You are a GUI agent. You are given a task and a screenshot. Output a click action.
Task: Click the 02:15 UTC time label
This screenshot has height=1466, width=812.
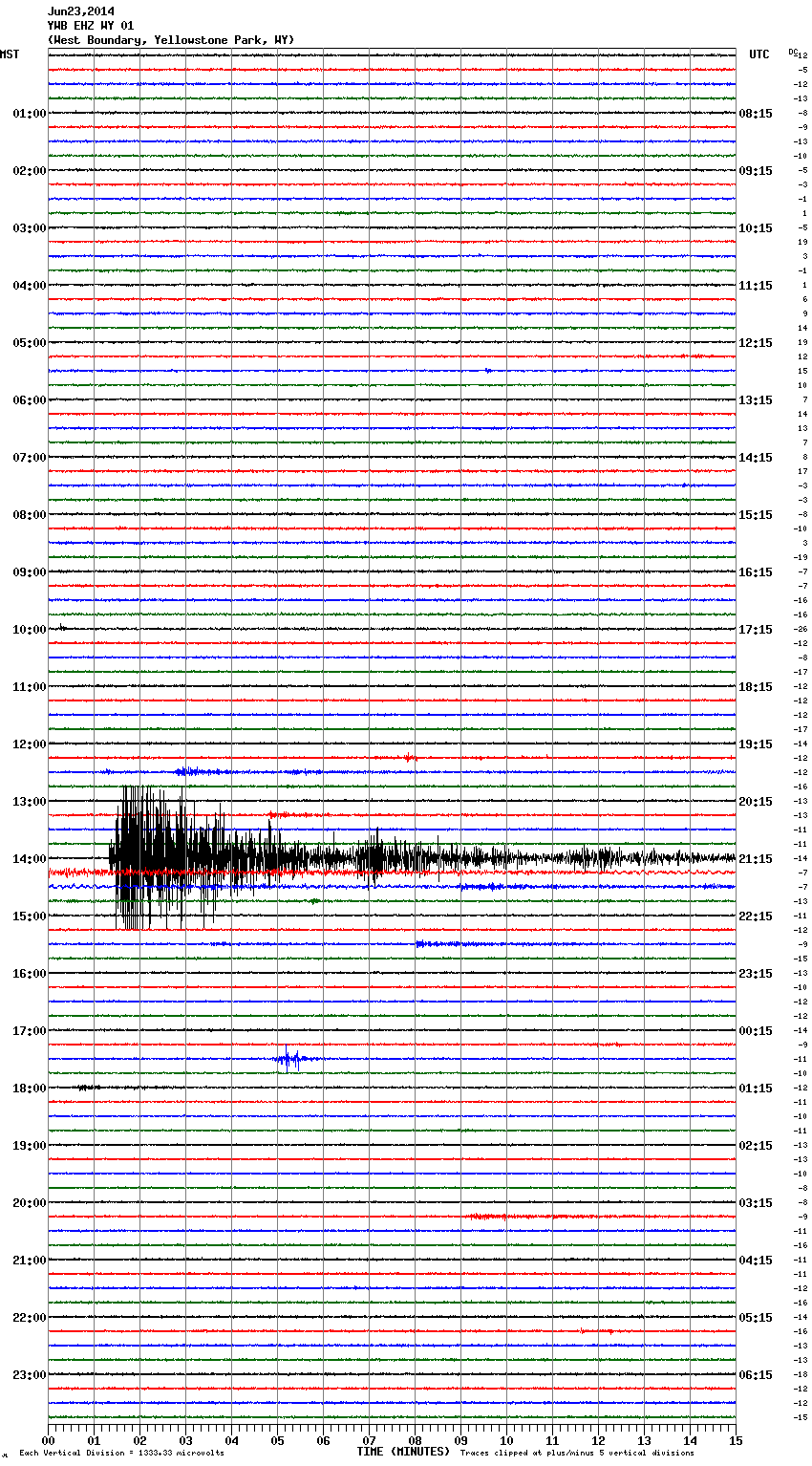coord(756,1146)
